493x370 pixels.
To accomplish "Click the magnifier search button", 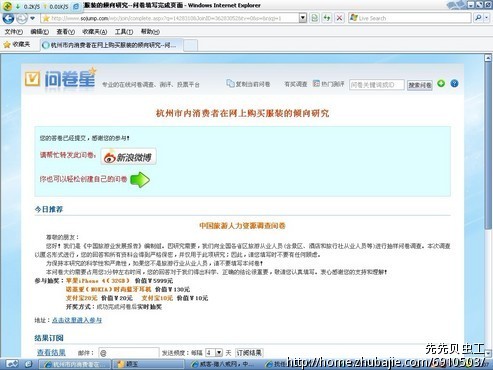I will click(x=479, y=18).
